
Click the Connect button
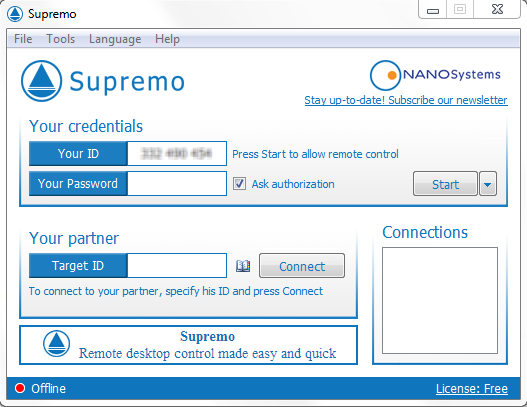(302, 266)
